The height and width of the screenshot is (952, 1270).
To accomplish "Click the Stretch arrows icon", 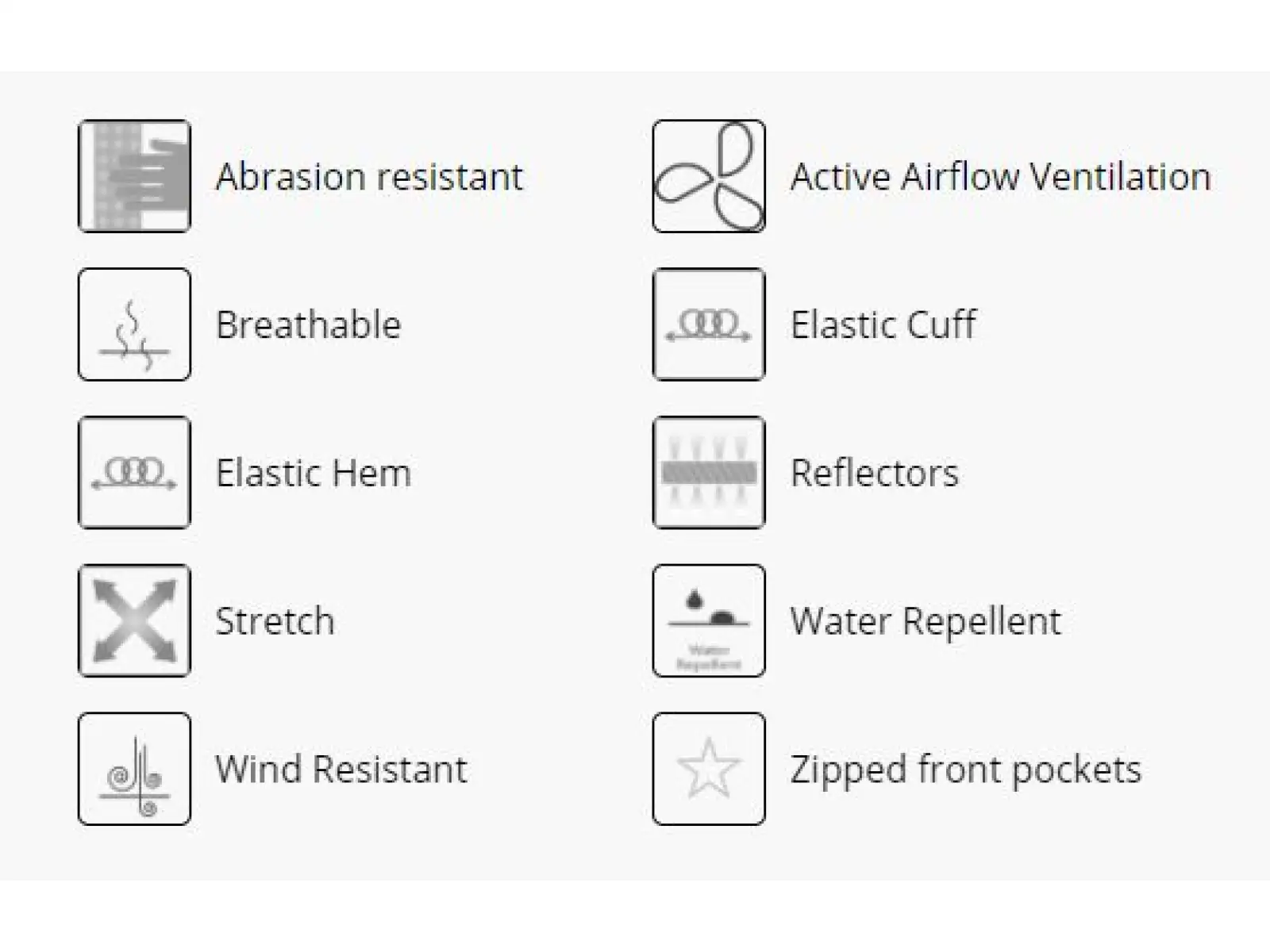I will click(134, 620).
